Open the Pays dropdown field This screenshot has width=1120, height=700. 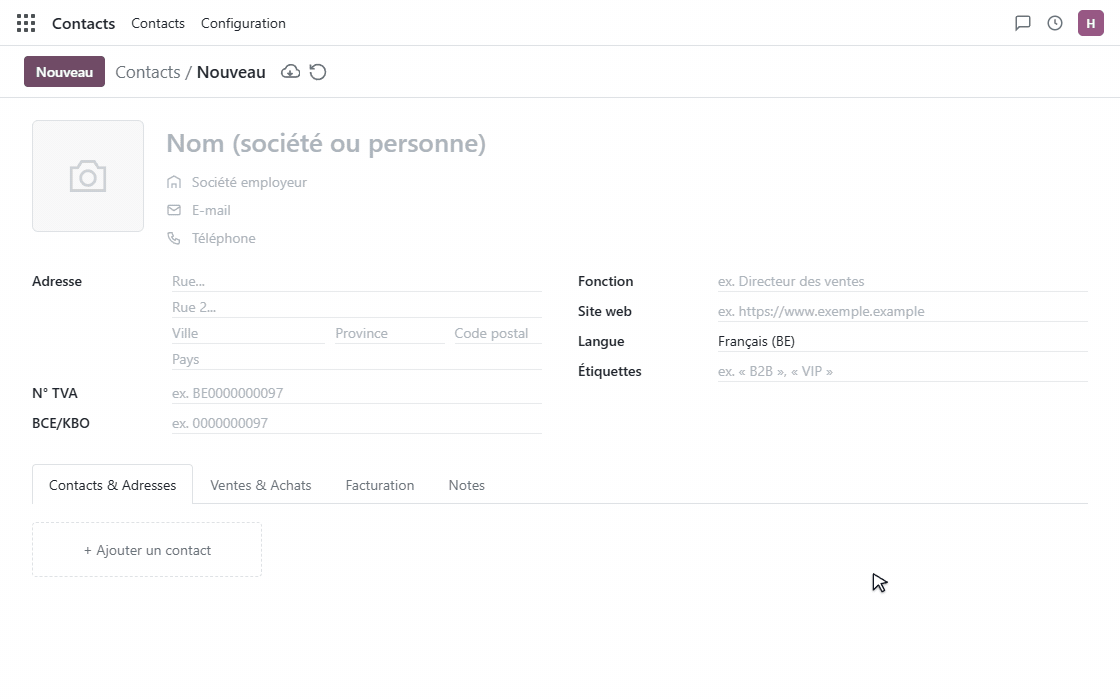(x=356, y=359)
